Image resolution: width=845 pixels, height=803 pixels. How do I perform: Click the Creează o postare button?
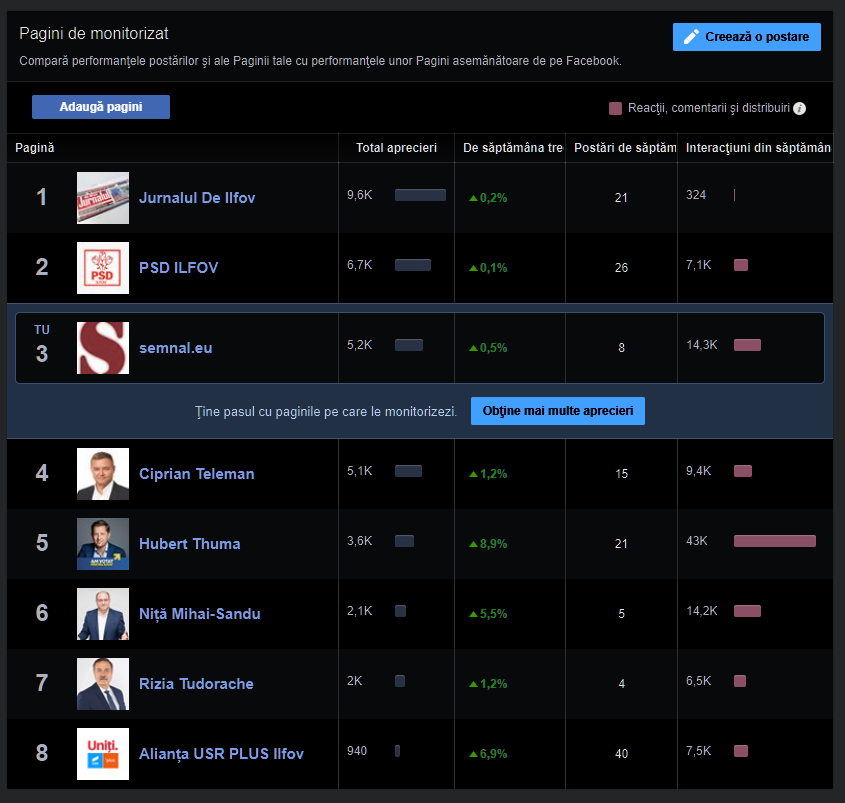click(x=747, y=37)
